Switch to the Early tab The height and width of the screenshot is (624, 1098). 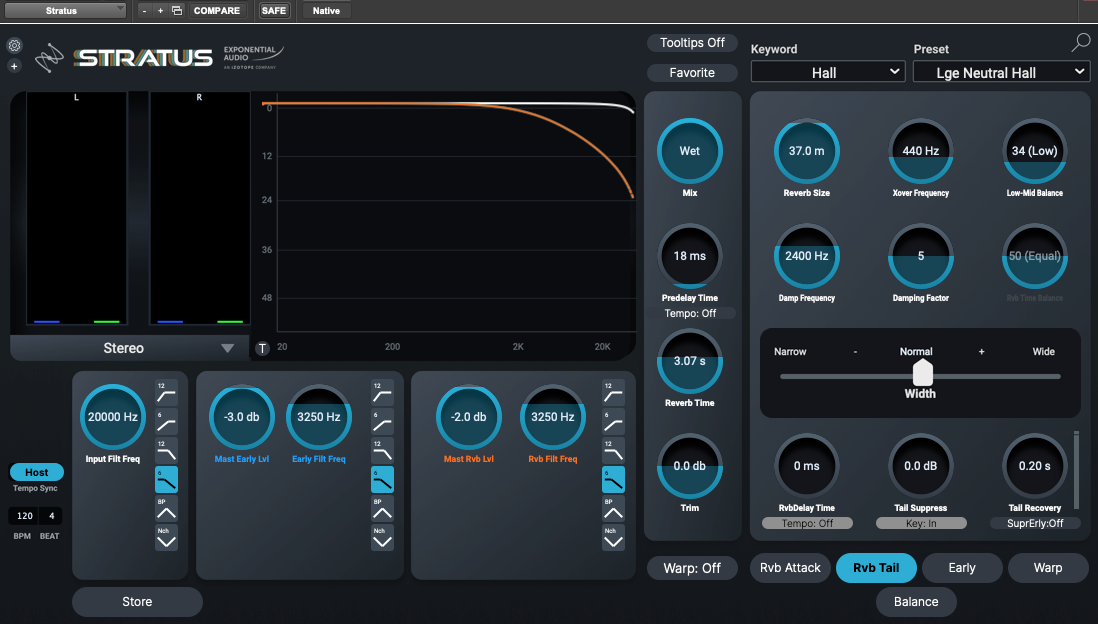pos(962,568)
